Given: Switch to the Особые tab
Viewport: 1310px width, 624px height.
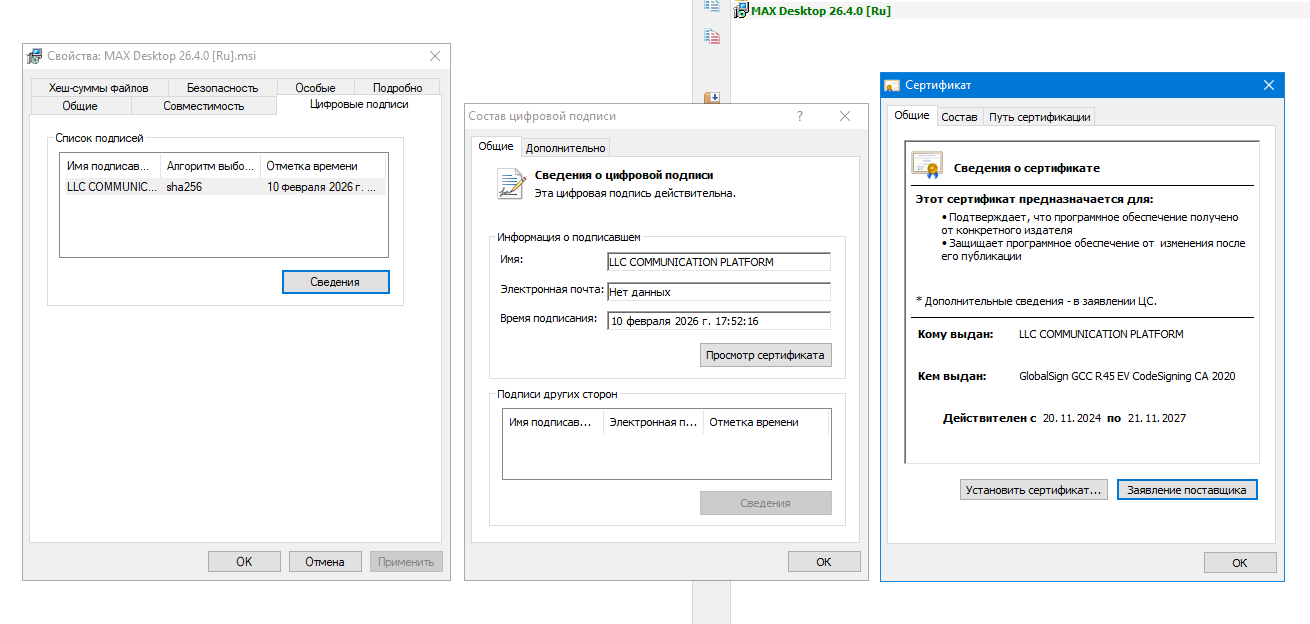Looking at the screenshot, I should [x=316, y=88].
